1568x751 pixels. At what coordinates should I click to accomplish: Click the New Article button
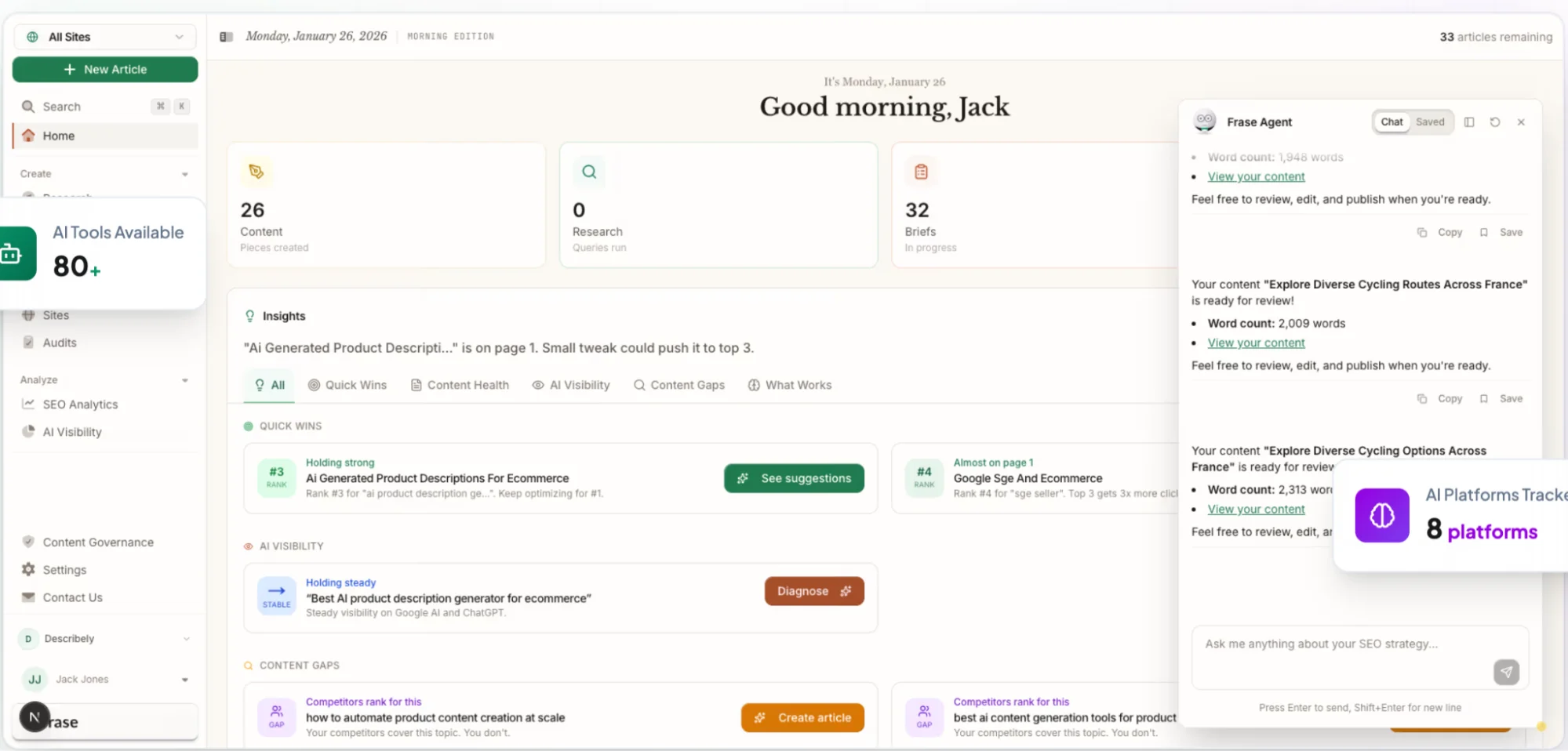click(x=104, y=69)
